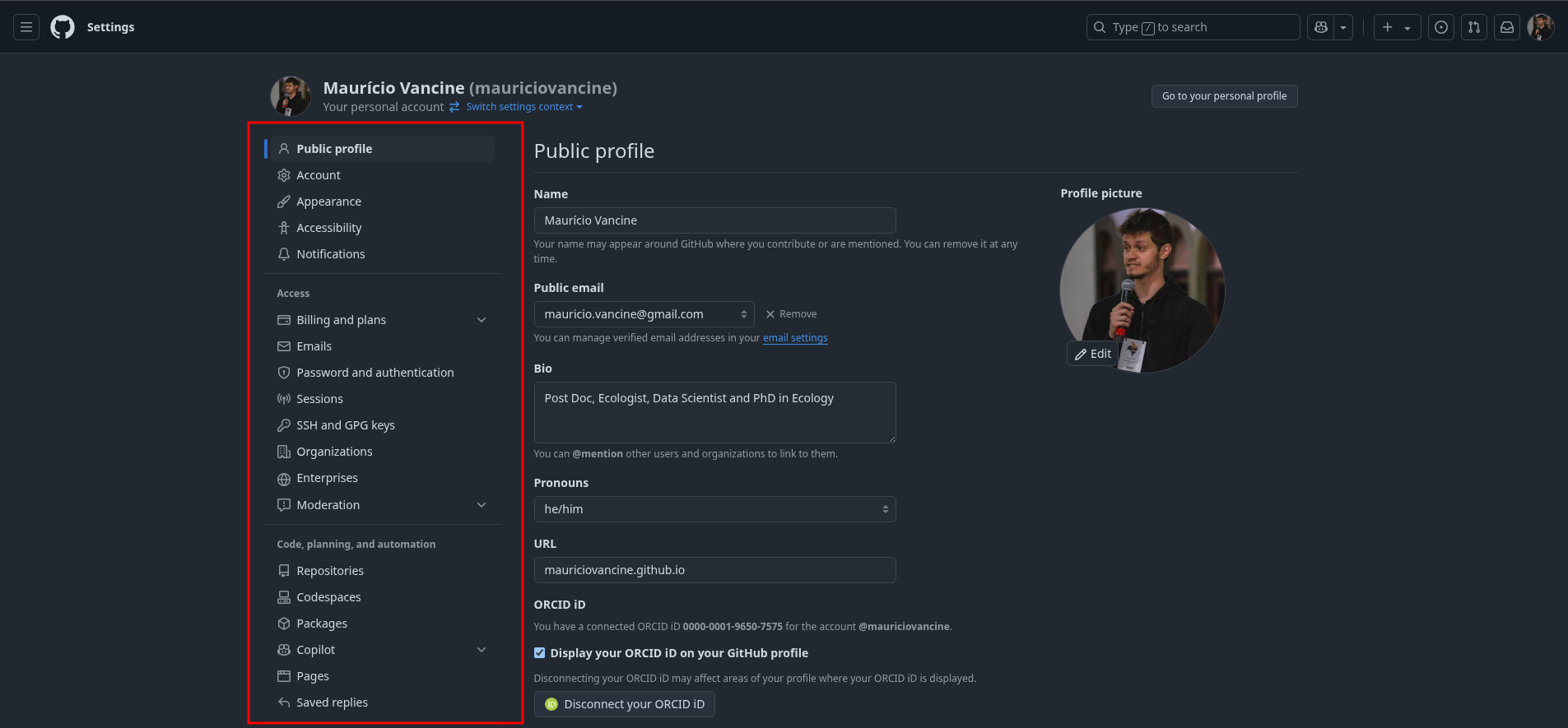The height and width of the screenshot is (728, 1568).
Task: Open pull requests icon in header
Action: (x=1473, y=27)
